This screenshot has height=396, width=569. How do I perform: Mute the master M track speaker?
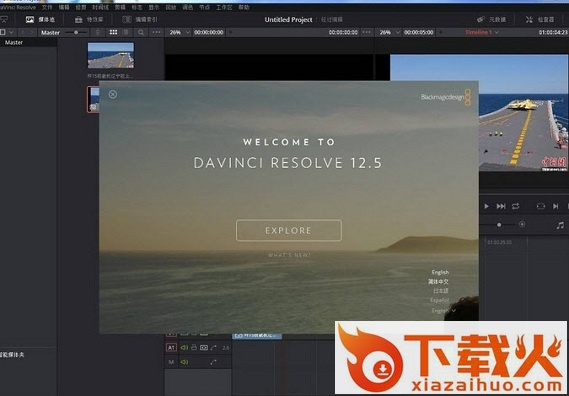(x=184, y=362)
